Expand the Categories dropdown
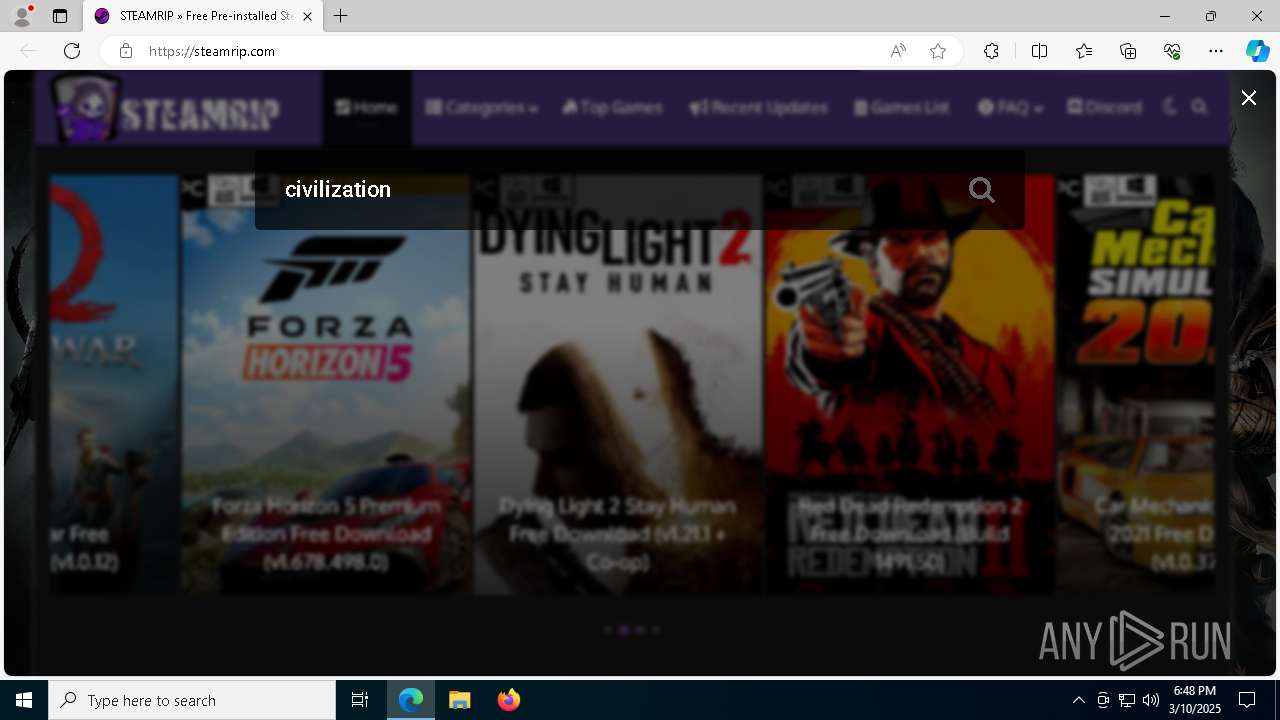Screen dimensions: 1280x720 coord(482,107)
